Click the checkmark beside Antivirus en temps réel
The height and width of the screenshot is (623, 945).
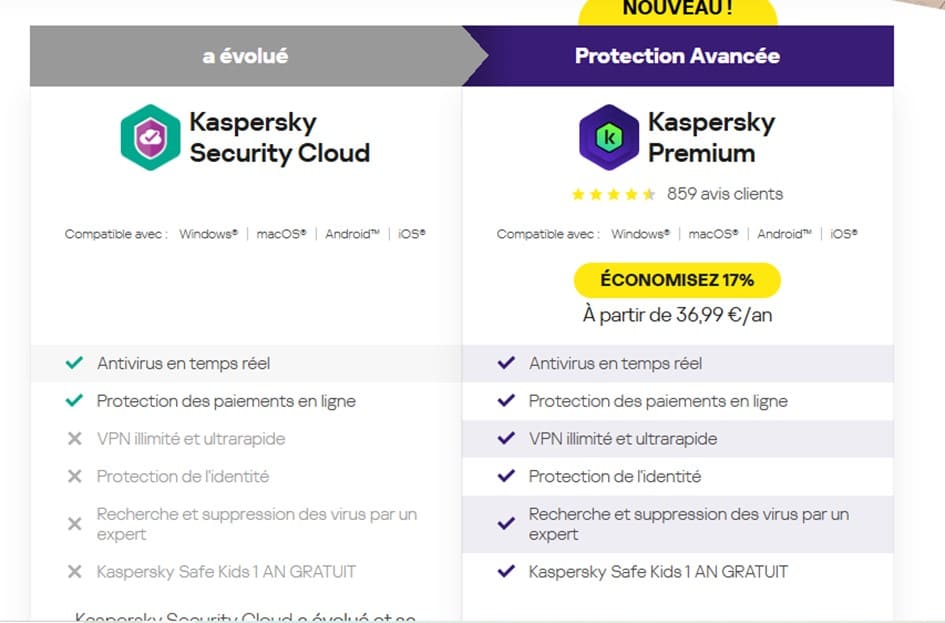coord(73,364)
